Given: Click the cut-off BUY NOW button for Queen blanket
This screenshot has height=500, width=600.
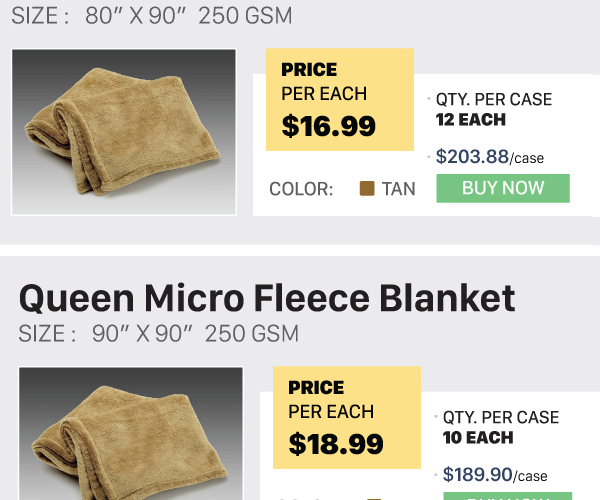Looking at the screenshot, I should click(x=508, y=496).
